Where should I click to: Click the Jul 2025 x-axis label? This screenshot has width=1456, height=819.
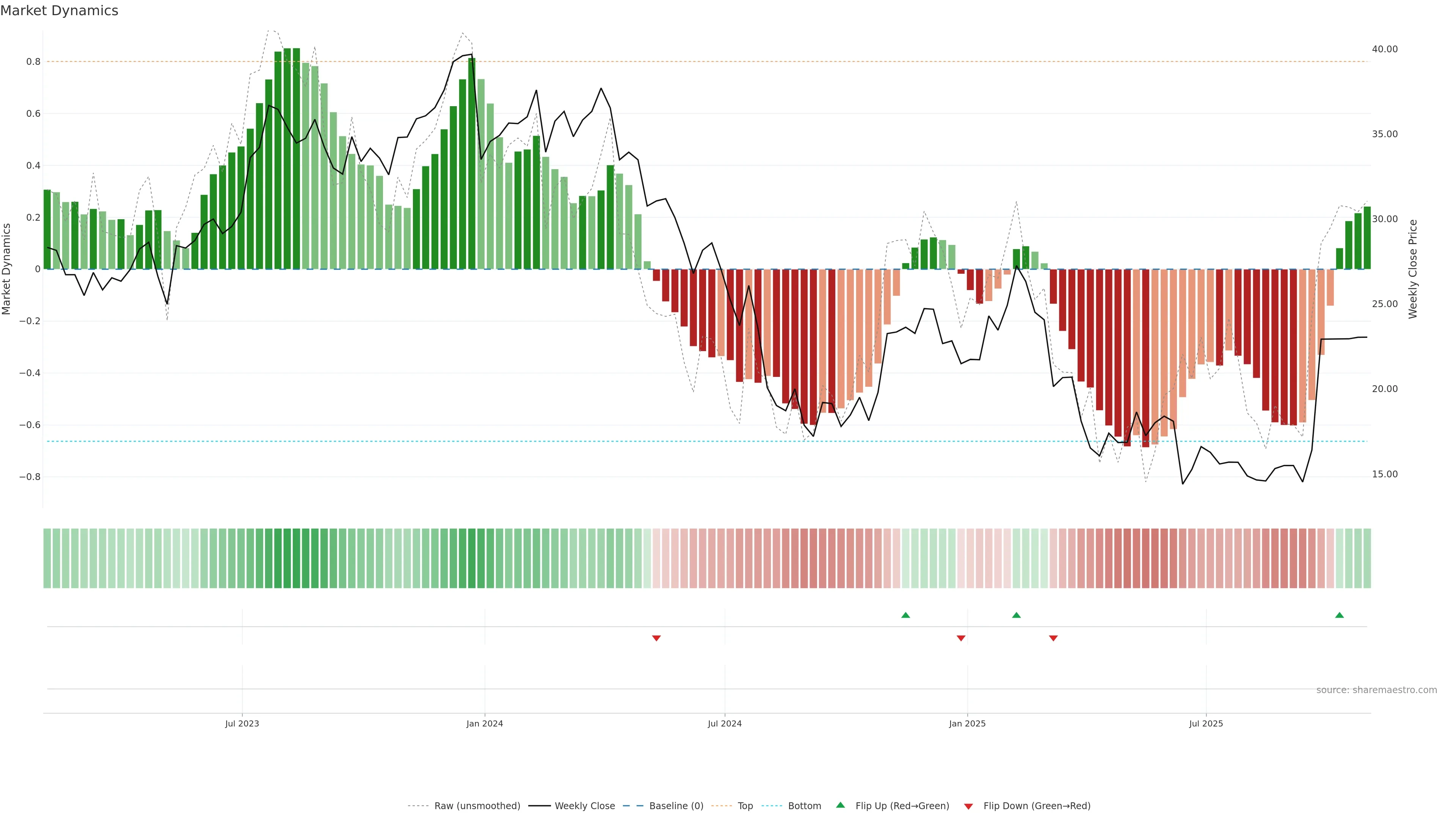click(x=1206, y=723)
